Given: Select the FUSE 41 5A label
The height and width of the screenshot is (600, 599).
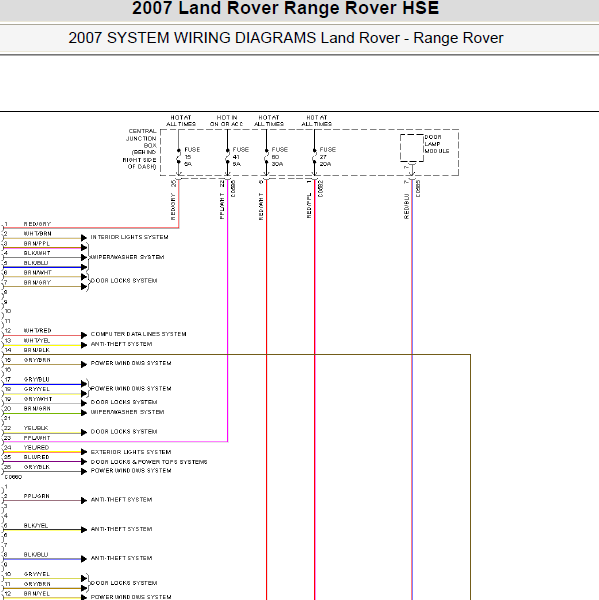Looking at the screenshot, I should [240, 157].
